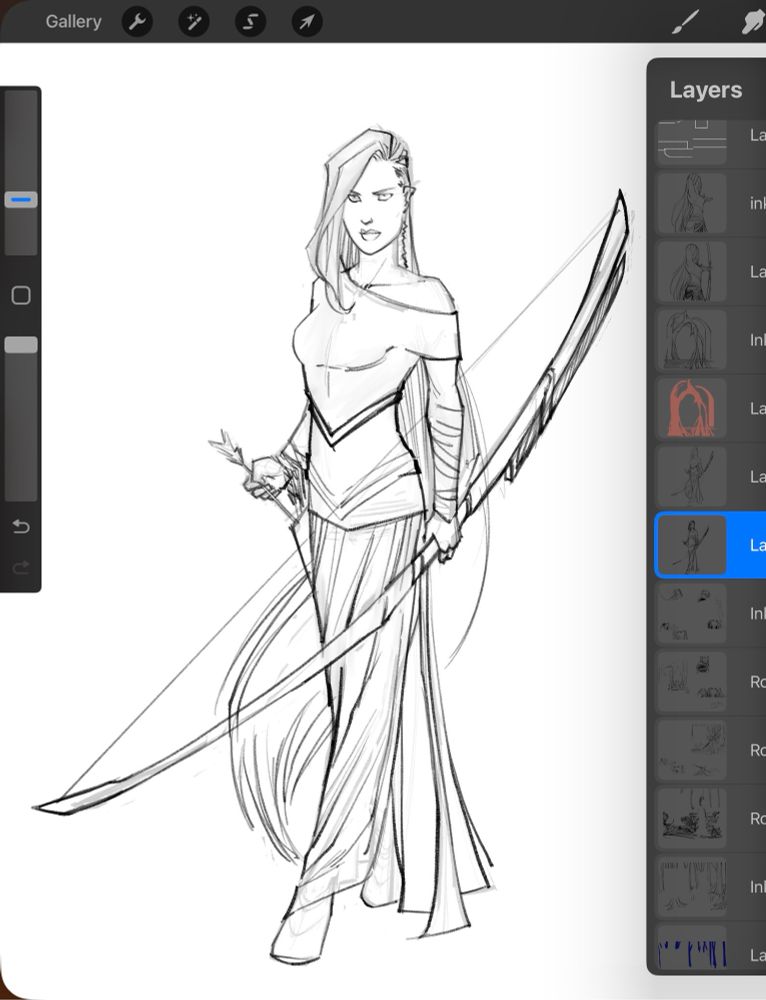Click the brush opacity slider handle
This screenshot has height=1000, width=766.
click(x=21, y=345)
